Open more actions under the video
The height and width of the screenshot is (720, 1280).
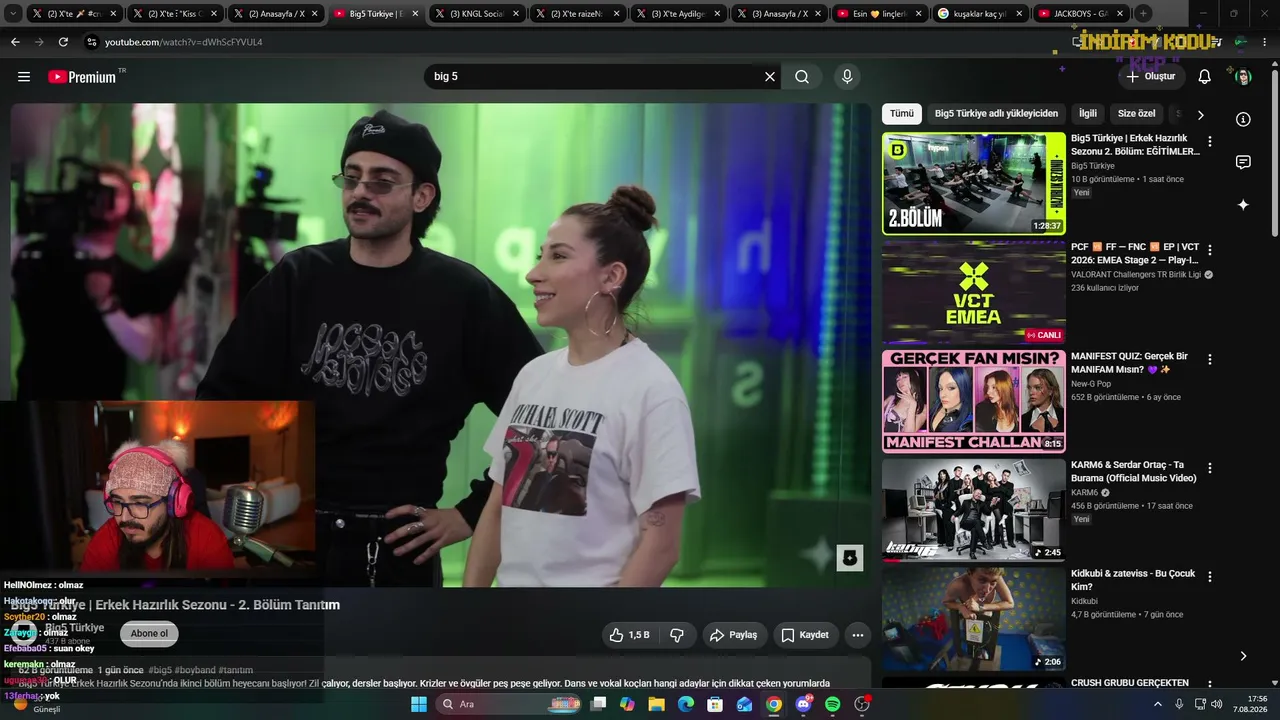click(857, 635)
